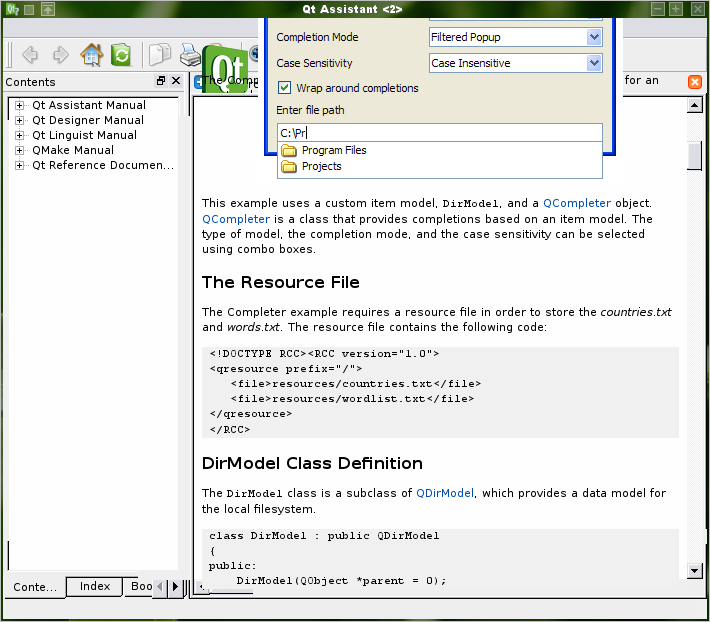Open the QDirModel link
The width and height of the screenshot is (710, 622).
tap(445, 493)
